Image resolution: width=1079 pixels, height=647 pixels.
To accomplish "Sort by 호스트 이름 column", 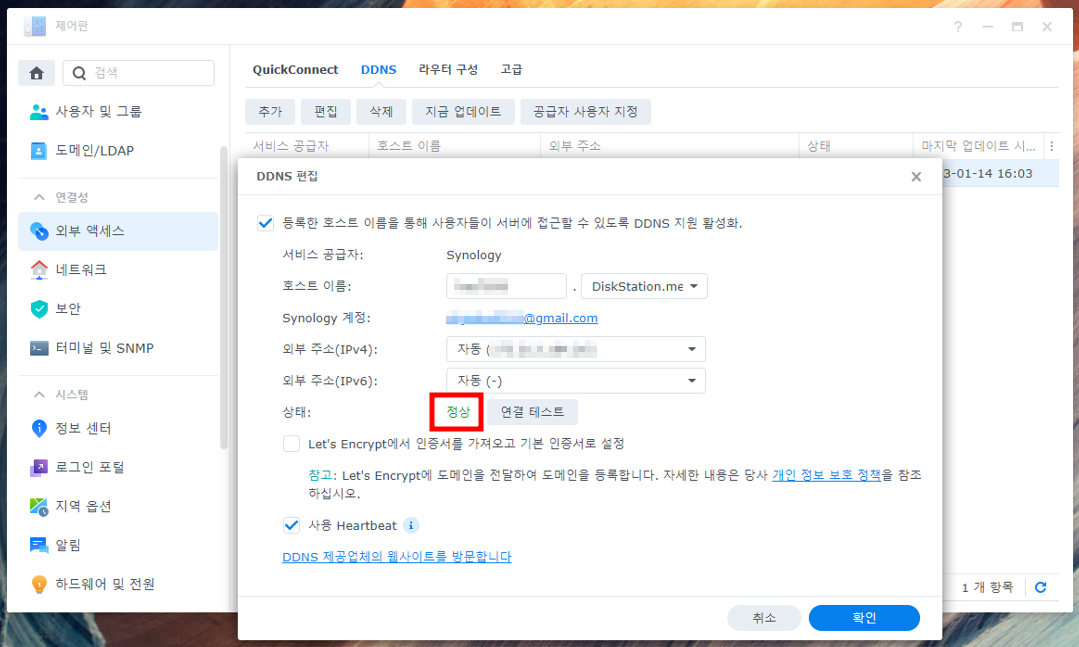I will 455,146.
